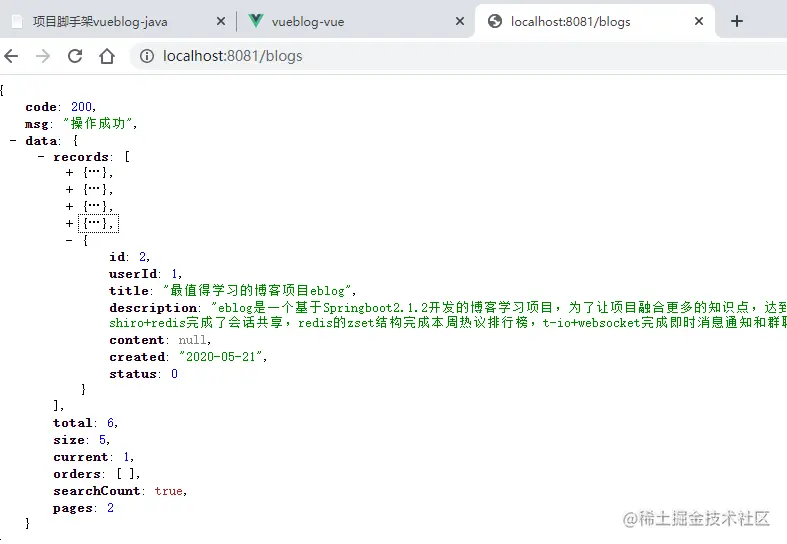Image resolution: width=787 pixels, height=544 pixels.
Task: Go back with the browser back arrow
Action: (11, 56)
